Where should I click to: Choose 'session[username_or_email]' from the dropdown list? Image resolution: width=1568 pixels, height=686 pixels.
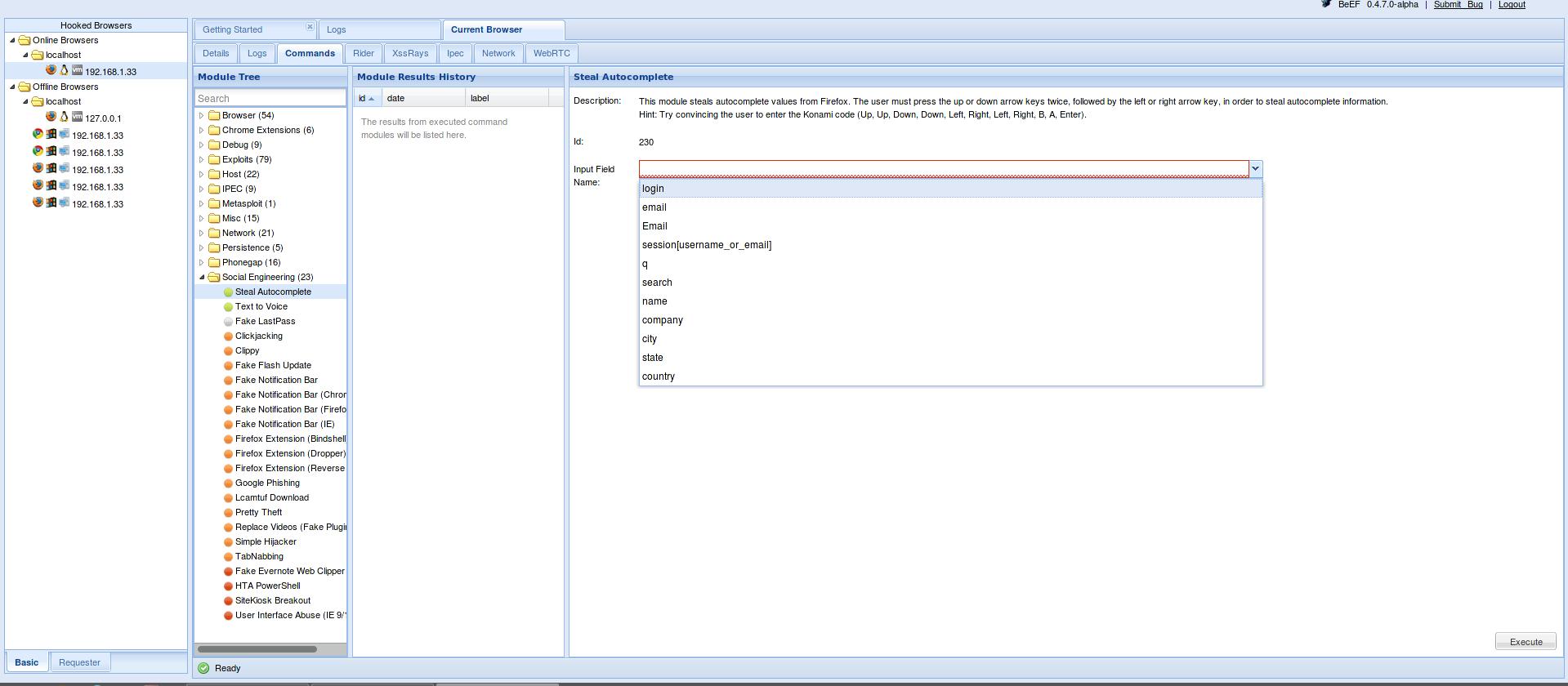click(x=707, y=245)
